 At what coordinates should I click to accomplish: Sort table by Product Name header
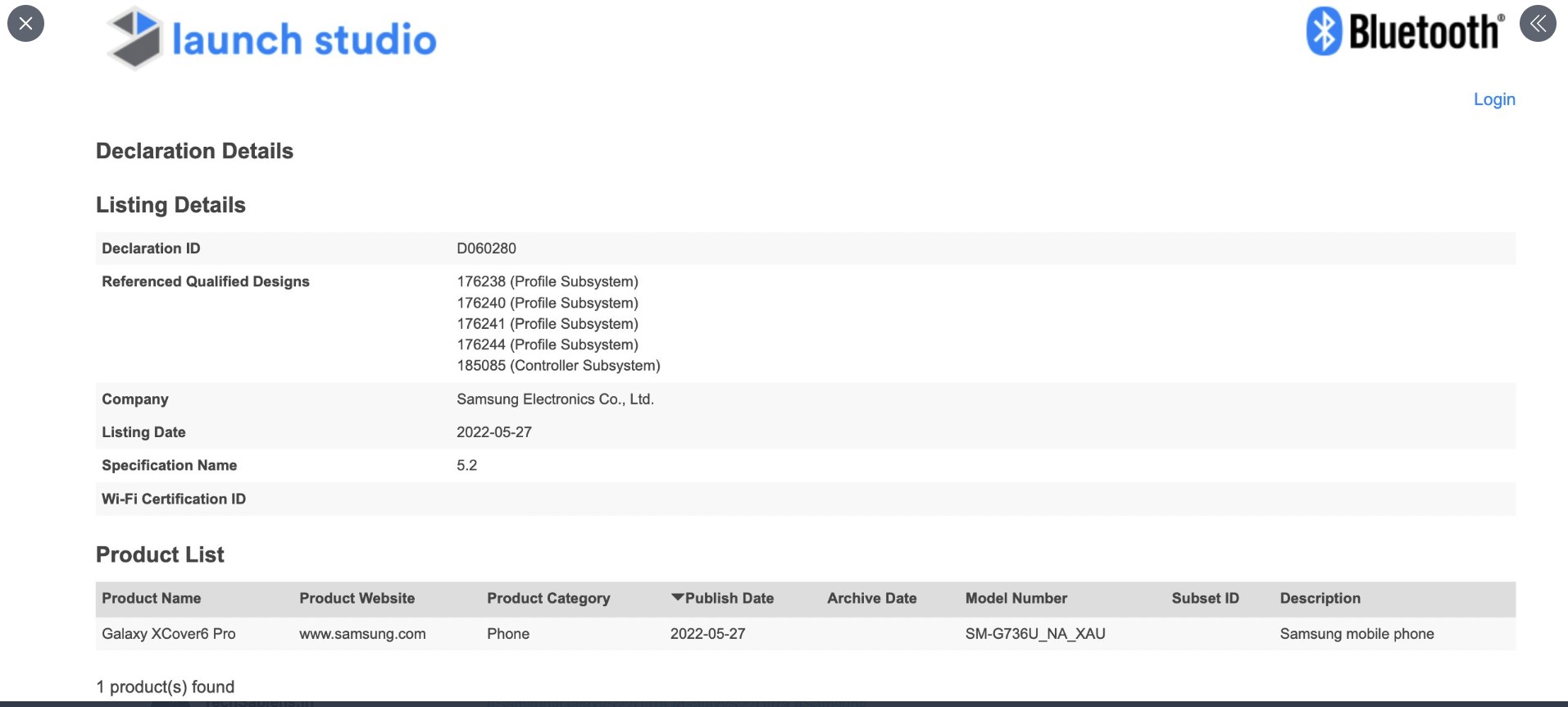(x=151, y=599)
